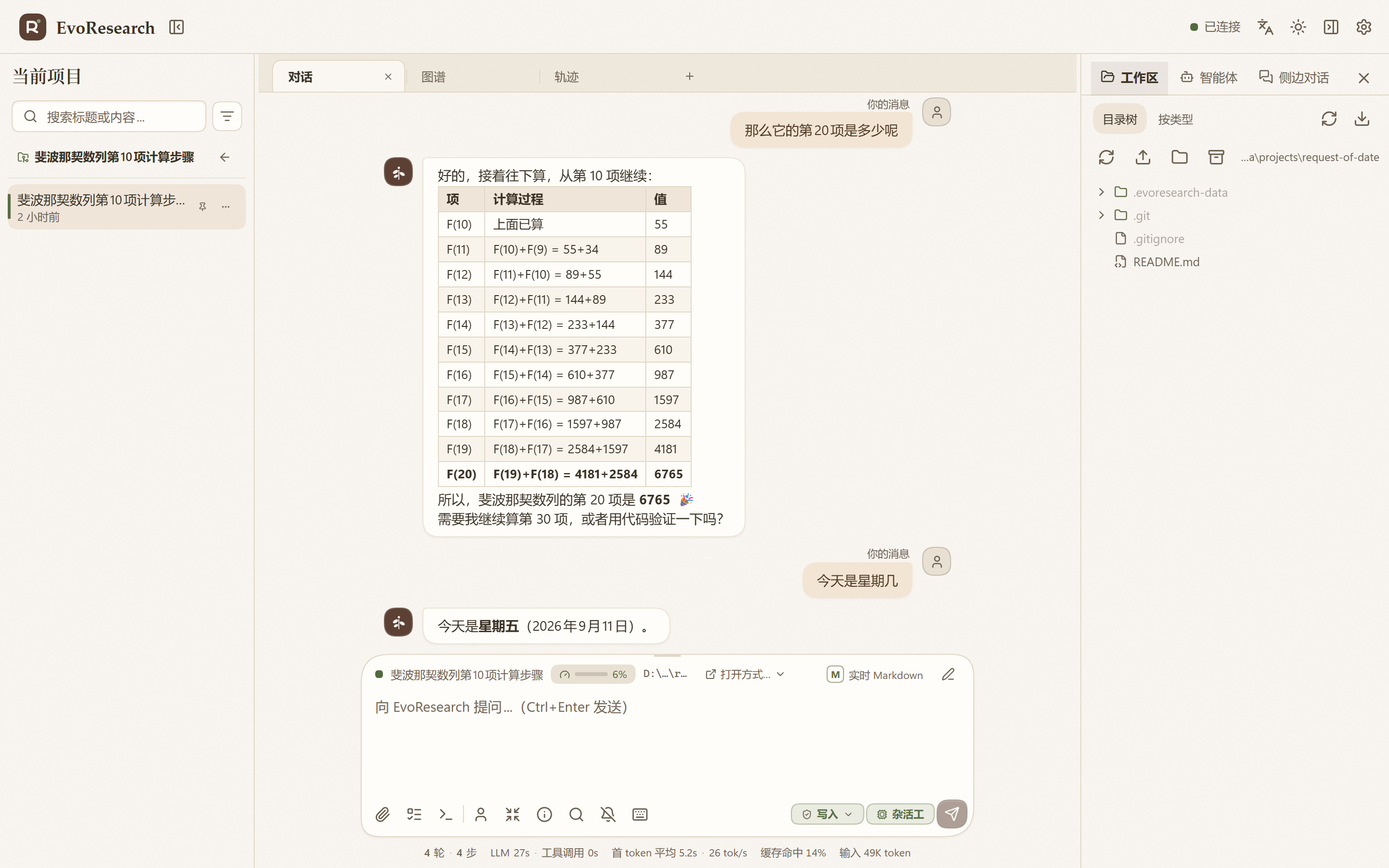
Task: Open filter options next to search
Action: click(227, 117)
